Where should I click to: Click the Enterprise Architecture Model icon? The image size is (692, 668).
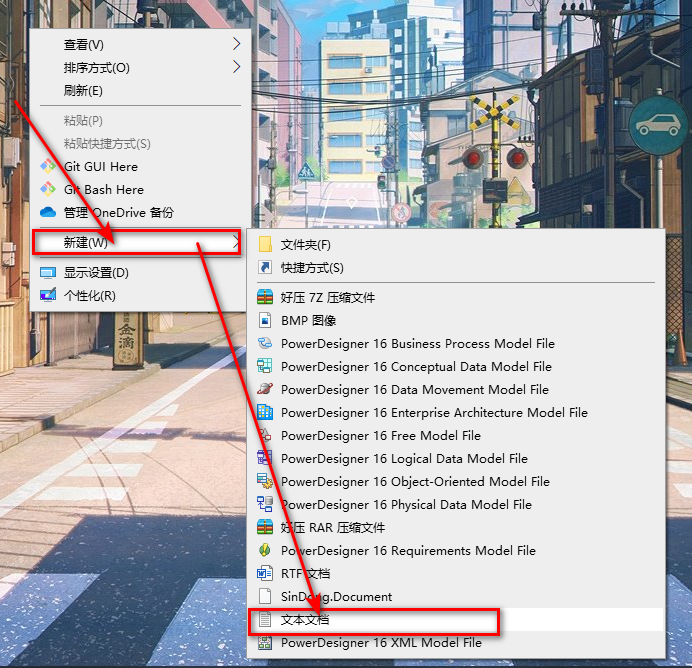pyautogui.click(x=265, y=412)
